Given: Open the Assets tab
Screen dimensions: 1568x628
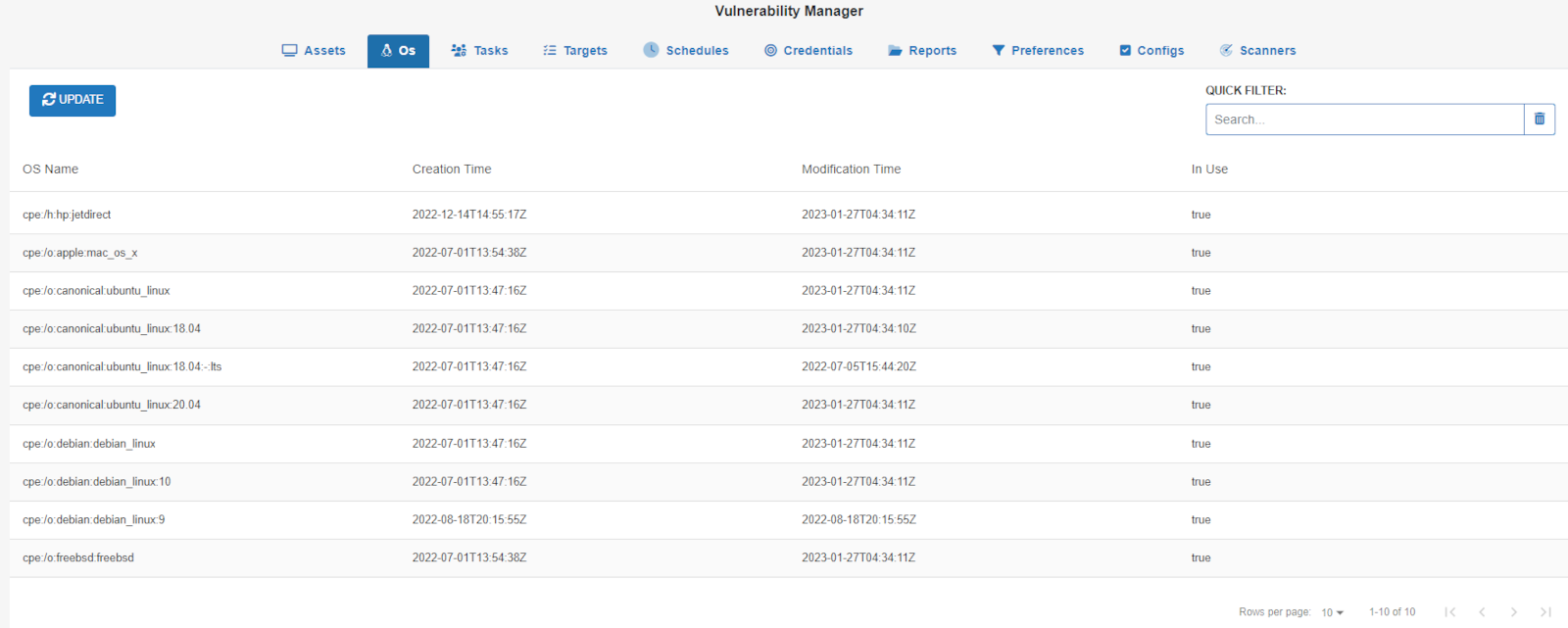Looking at the screenshot, I should (314, 51).
